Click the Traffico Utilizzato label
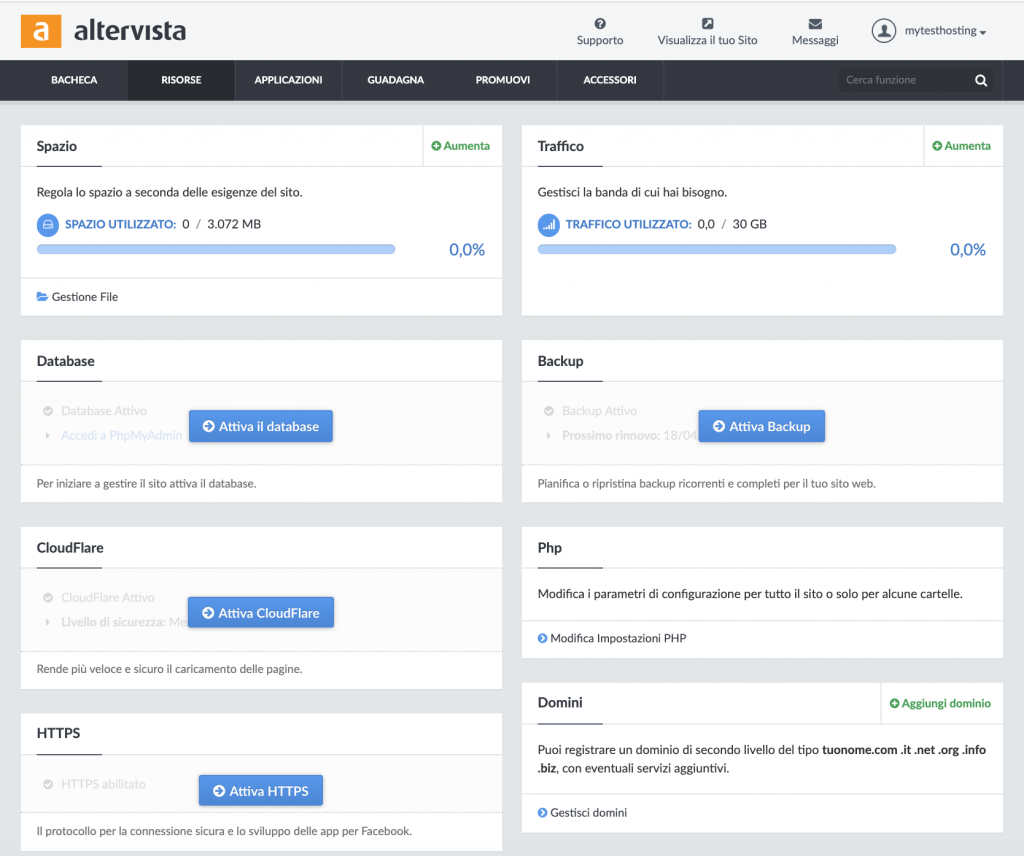The width and height of the screenshot is (1024, 856). coord(628,224)
